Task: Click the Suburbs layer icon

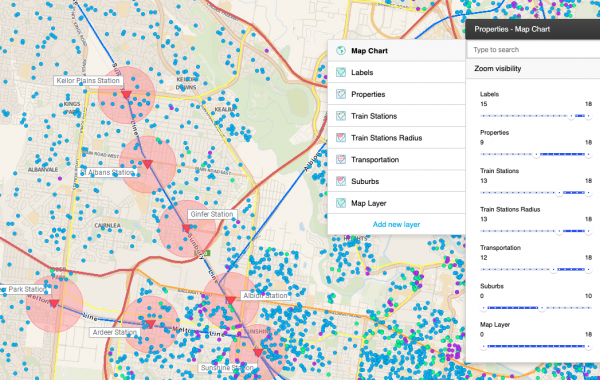Action: click(341, 181)
